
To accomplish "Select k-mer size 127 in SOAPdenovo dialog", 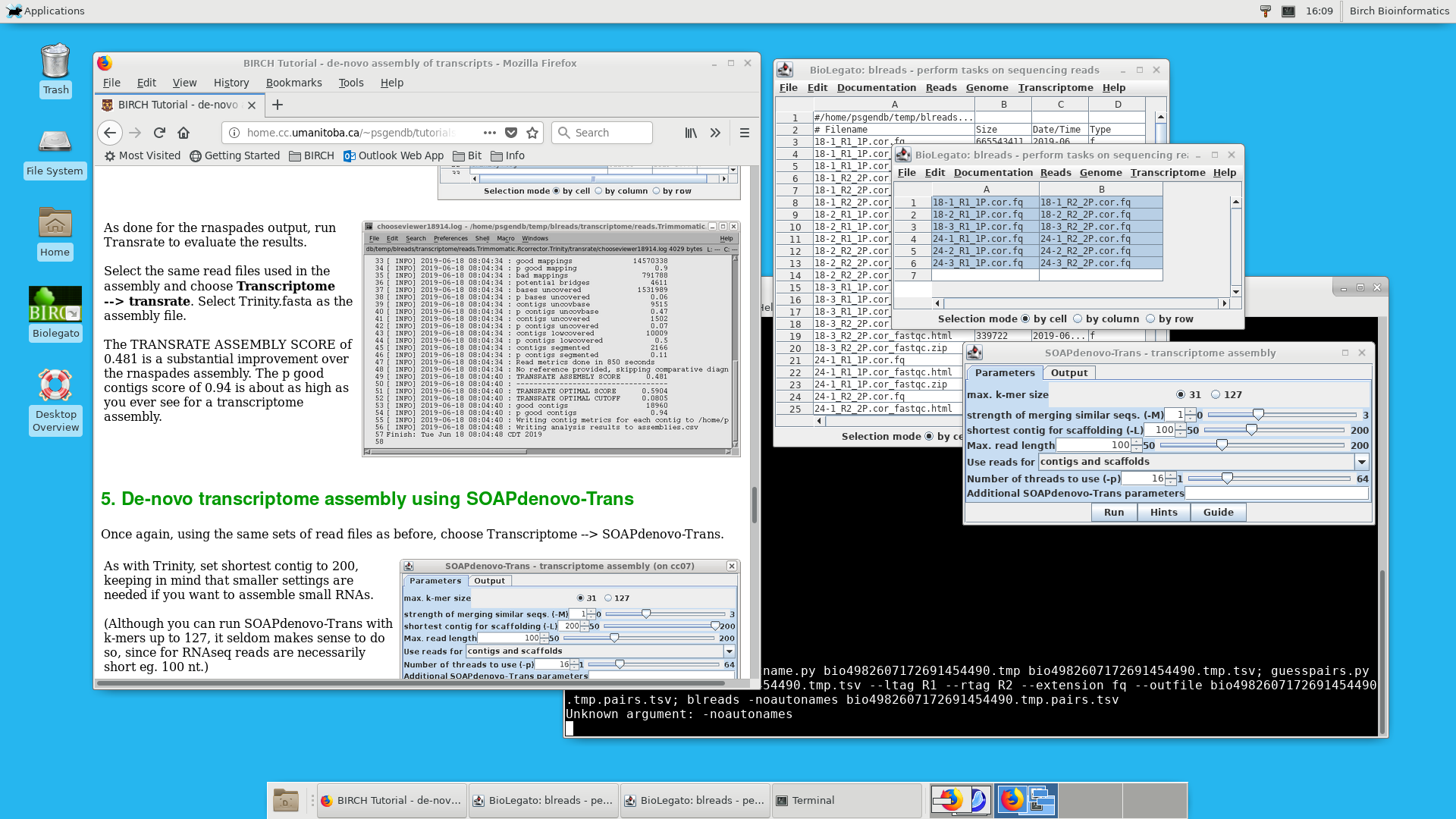I will tap(1216, 394).
